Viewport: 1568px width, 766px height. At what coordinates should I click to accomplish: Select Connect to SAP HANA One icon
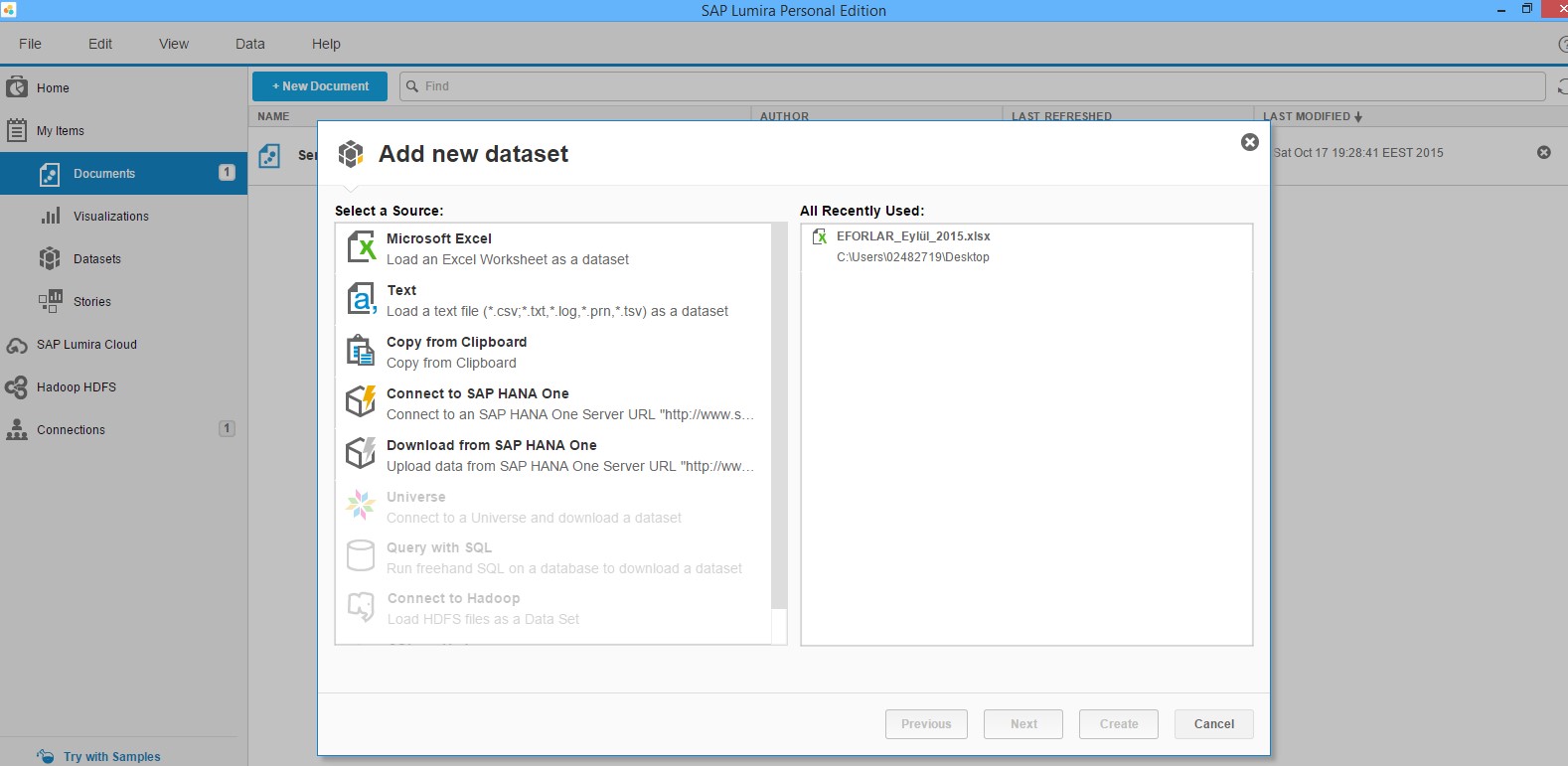361,402
